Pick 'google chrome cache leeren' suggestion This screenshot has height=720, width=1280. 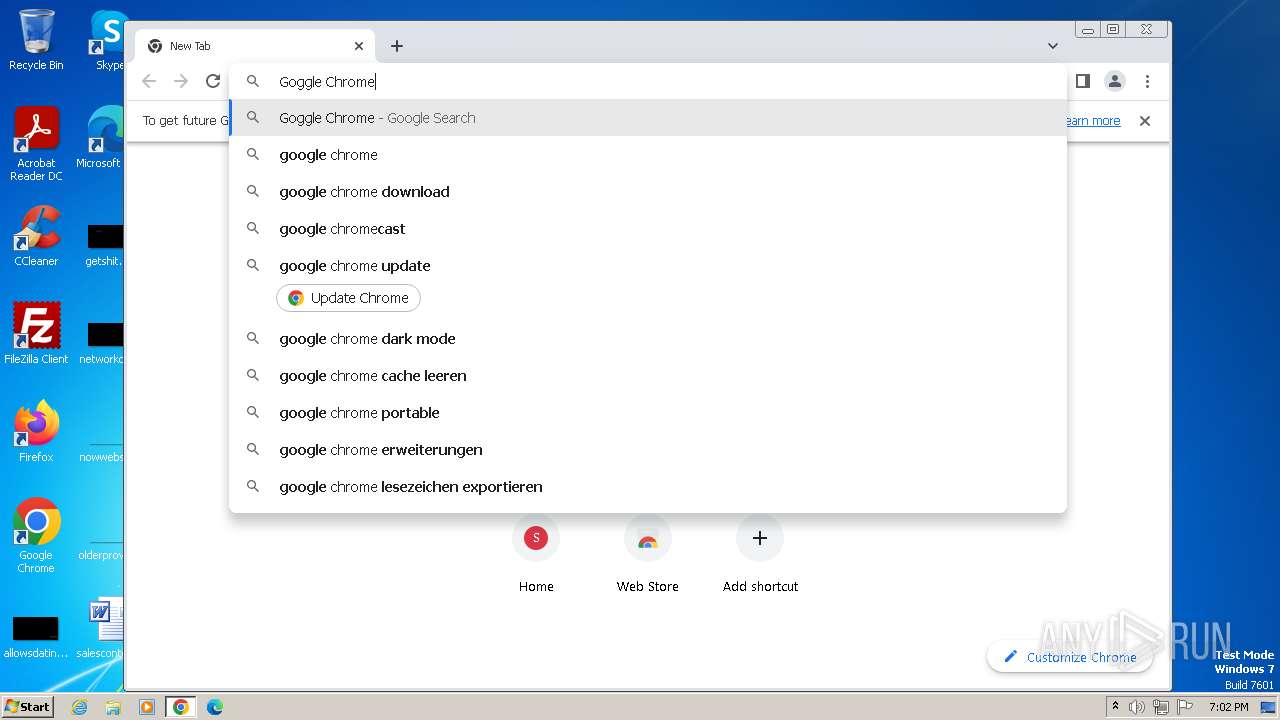click(648, 376)
